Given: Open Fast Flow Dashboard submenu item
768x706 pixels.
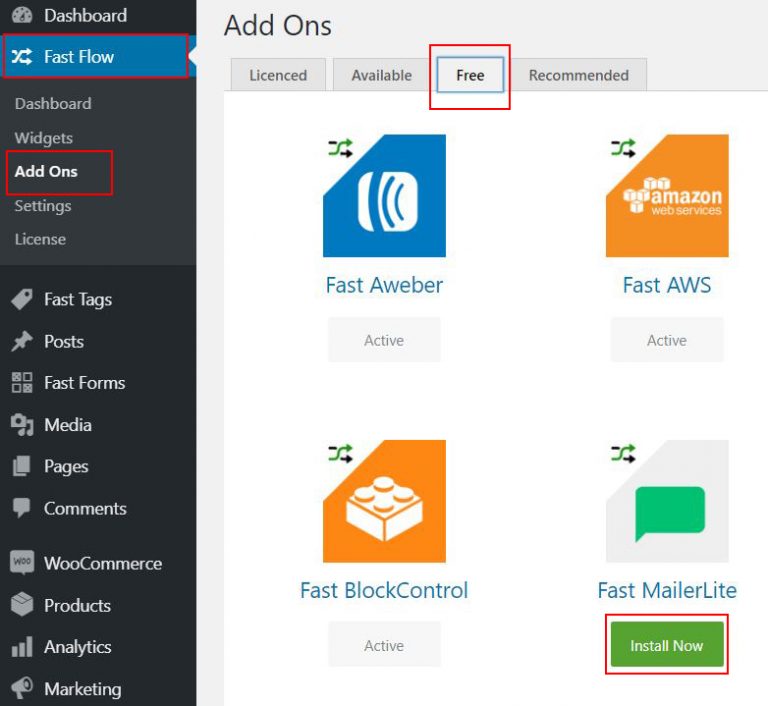Looking at the screenshot, I should 53,103.
